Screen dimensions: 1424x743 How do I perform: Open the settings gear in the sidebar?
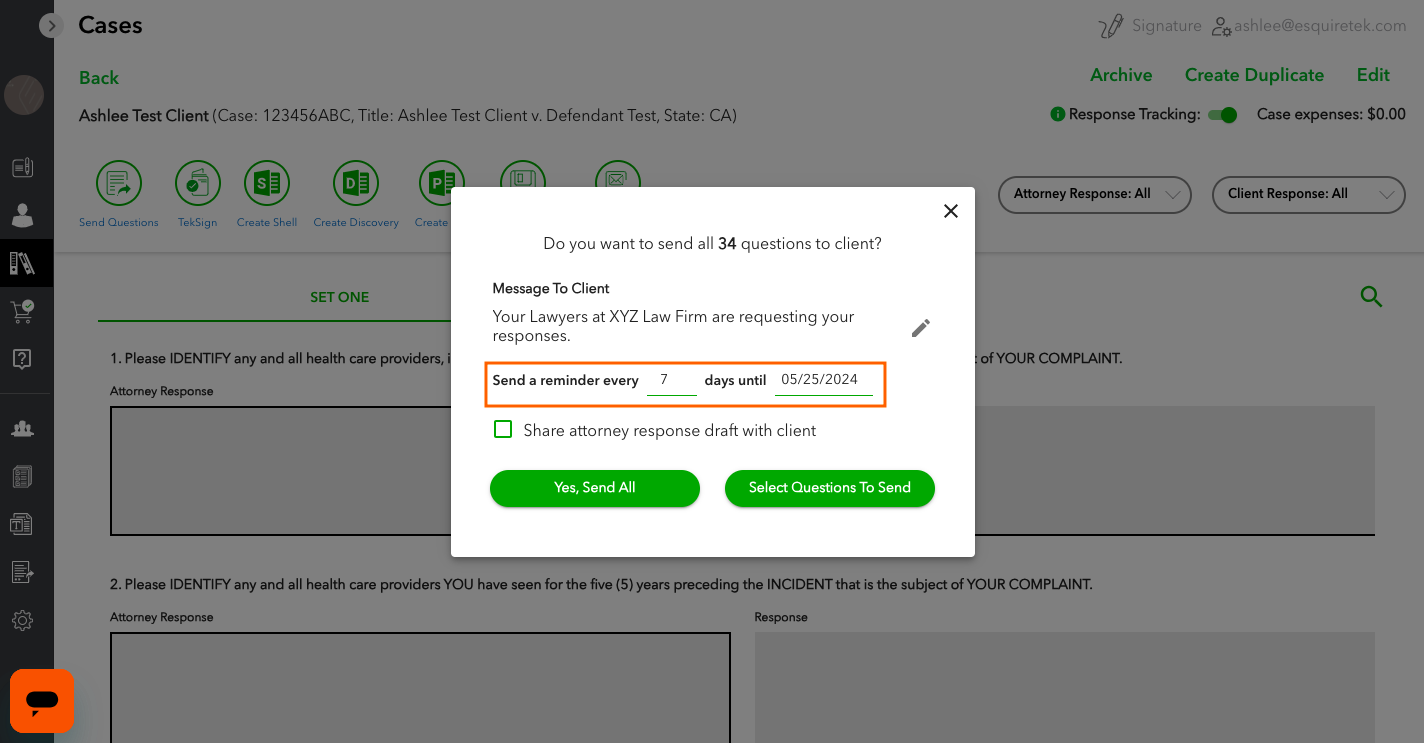click(x=22, y=620)
